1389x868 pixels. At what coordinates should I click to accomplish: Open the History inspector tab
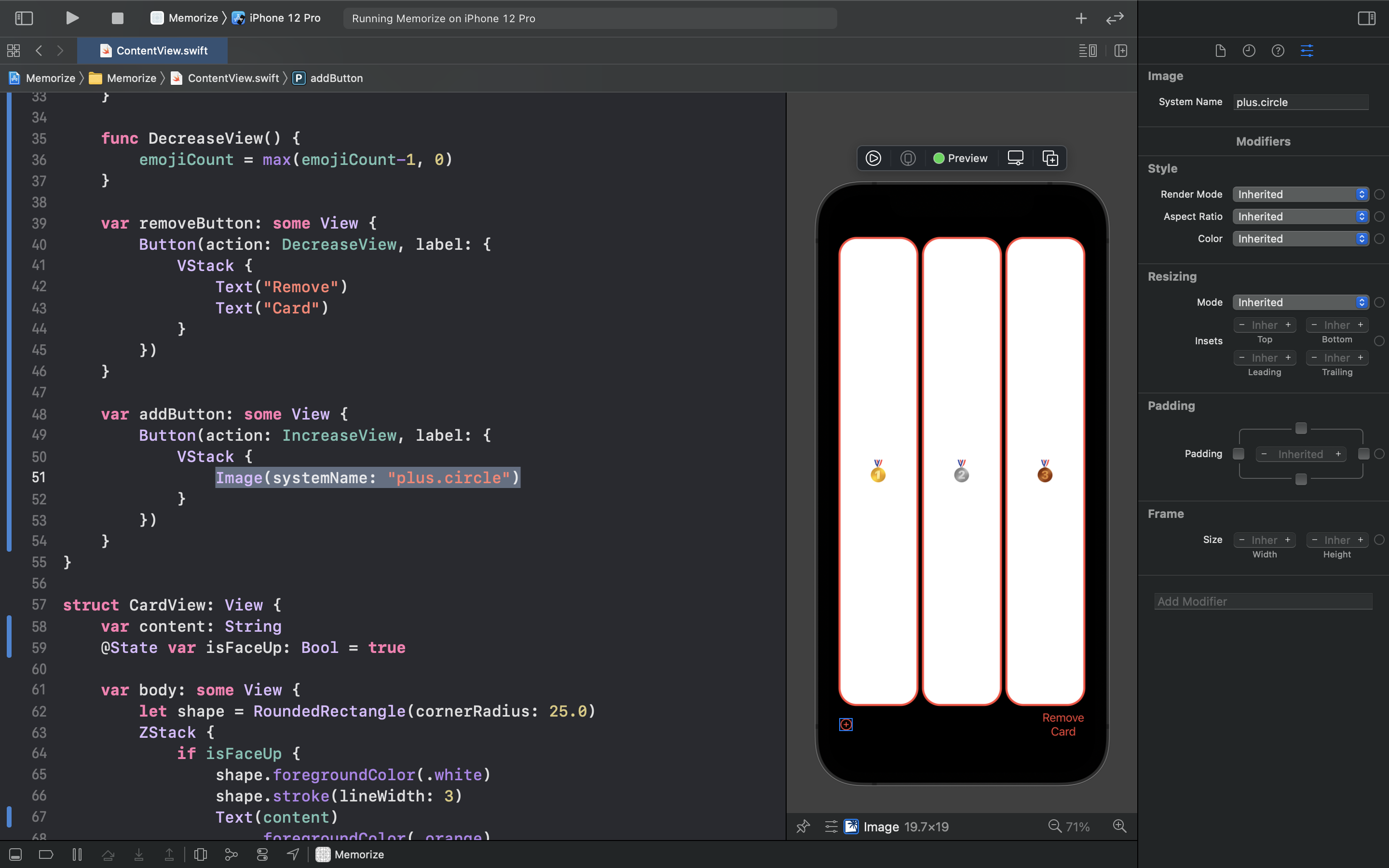click(1249, 51)
